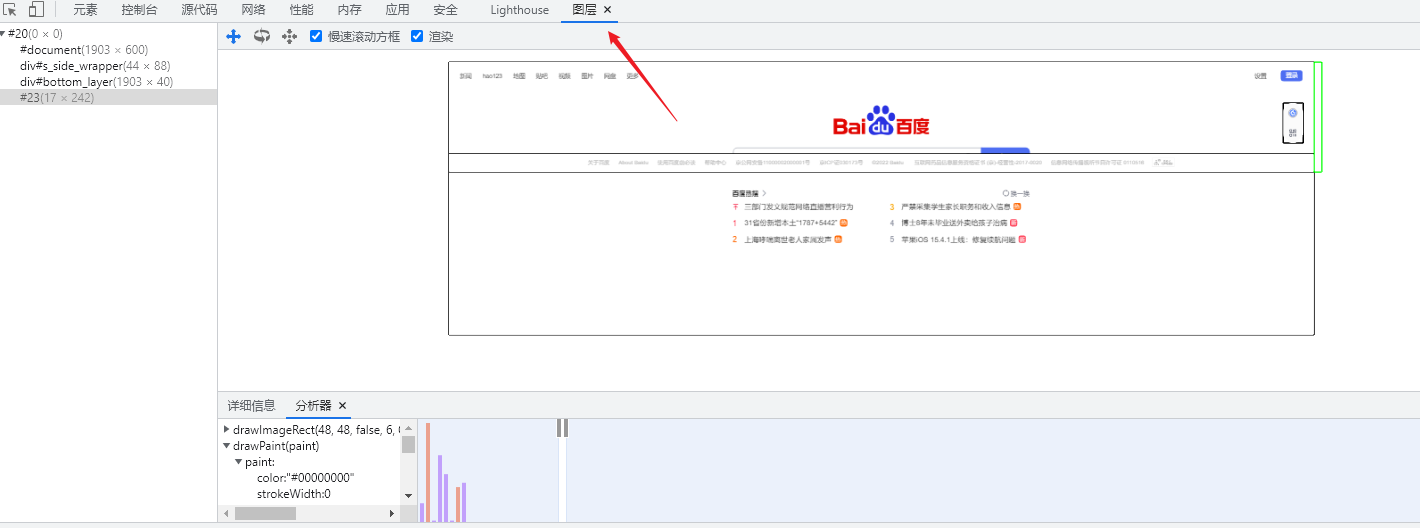This screenshot has height=528, width=1420.
Task: Click the reset transform icon
Action: coord(290,36)
